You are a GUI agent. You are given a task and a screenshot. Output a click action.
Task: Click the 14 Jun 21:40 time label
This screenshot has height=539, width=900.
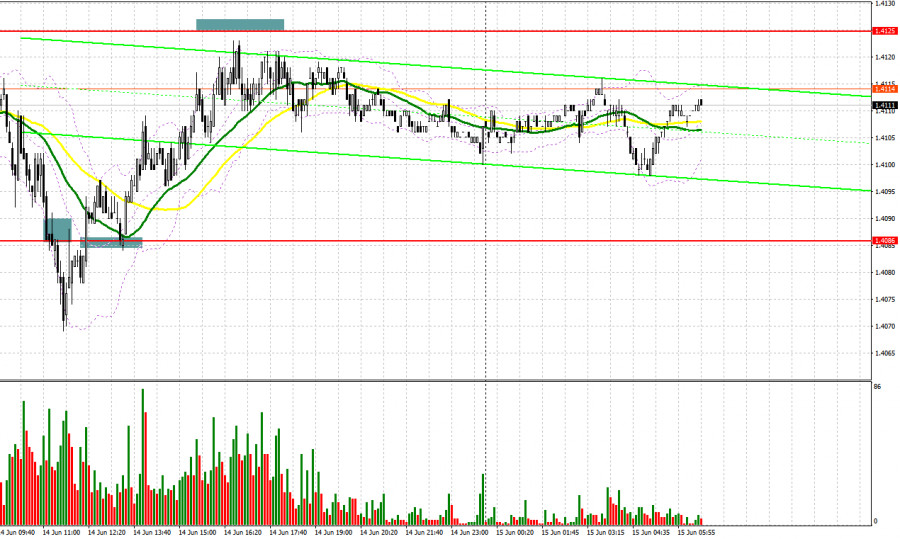click(x=424, y=533)
